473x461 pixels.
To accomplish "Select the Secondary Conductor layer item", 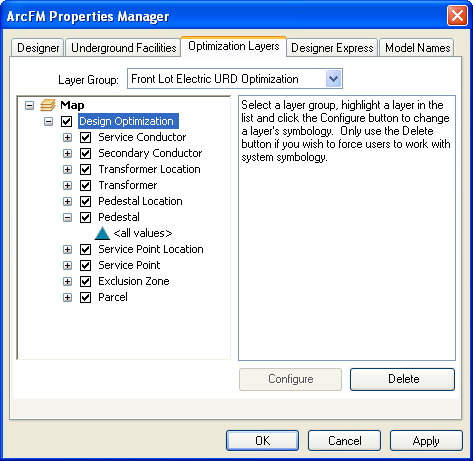I will click(150, 153).
